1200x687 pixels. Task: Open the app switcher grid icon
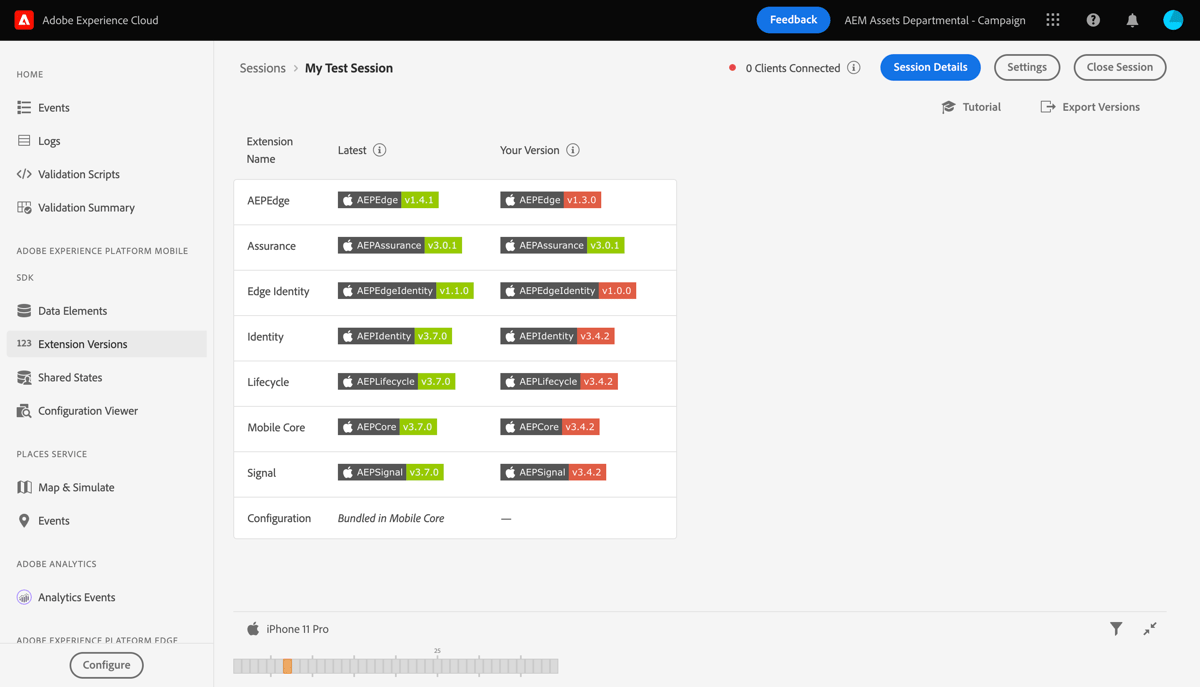click(x=1052, y=19)
